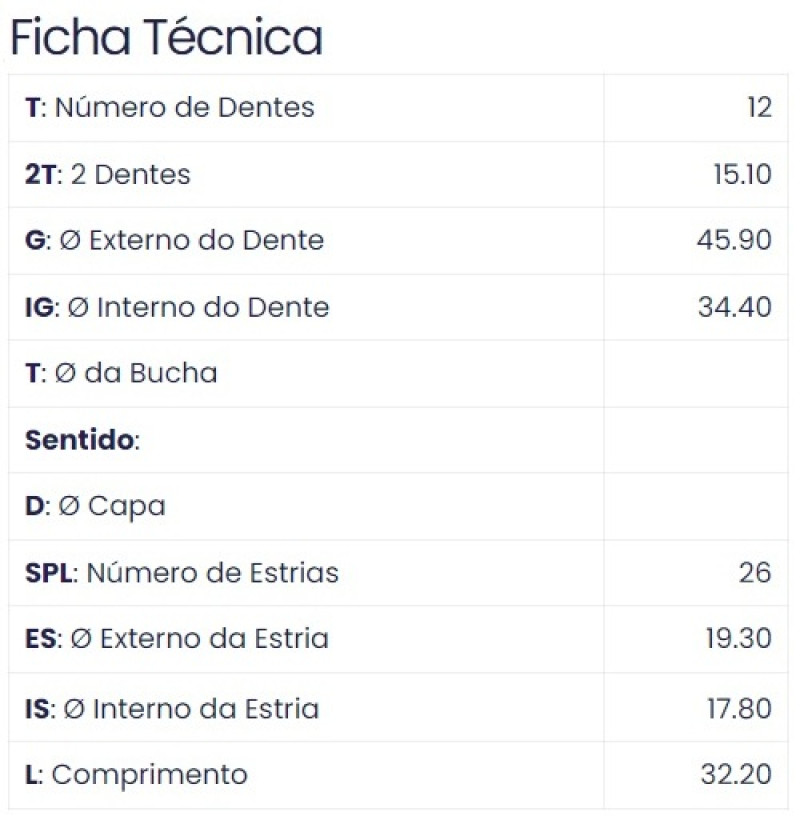Select the 2T: 2 Dentes label
Image resolution: width=800 pixels, height=816 pixels.
point(107,175)
